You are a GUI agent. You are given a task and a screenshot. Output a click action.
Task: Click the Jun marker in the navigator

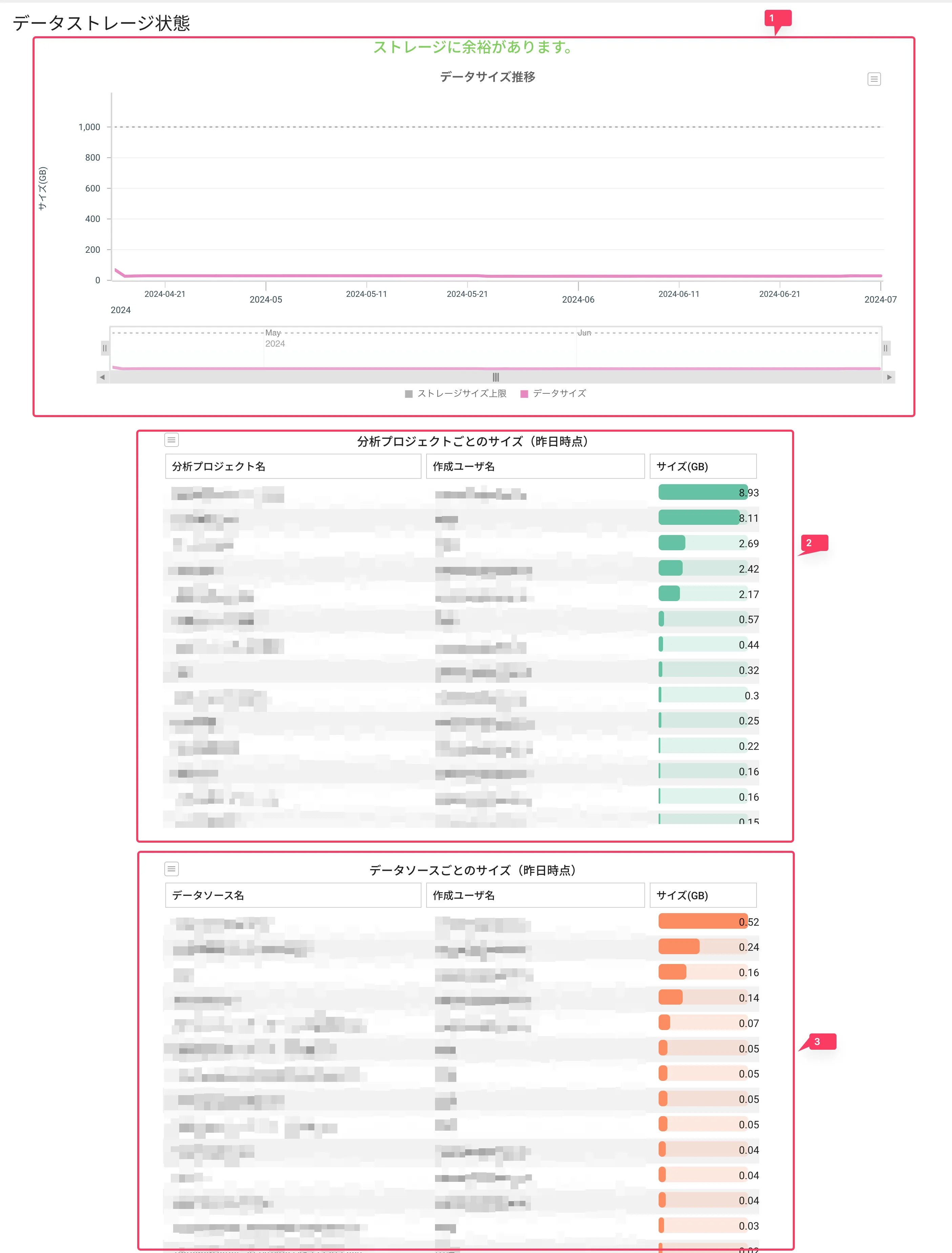coord(584,333)
